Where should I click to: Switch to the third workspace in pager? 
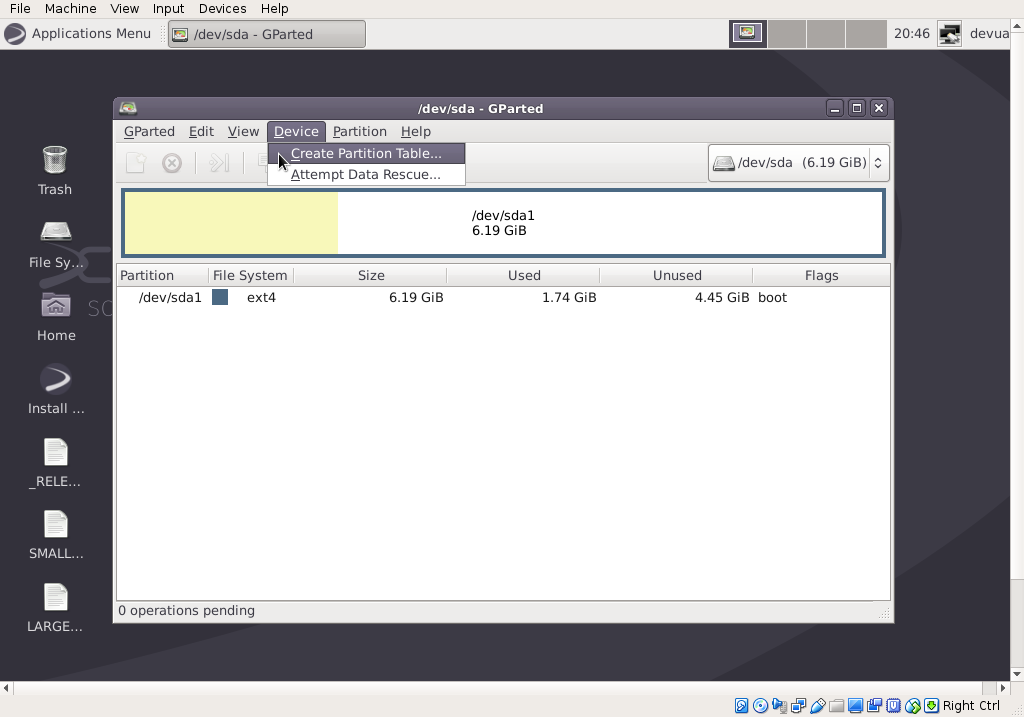coord(826,34)
